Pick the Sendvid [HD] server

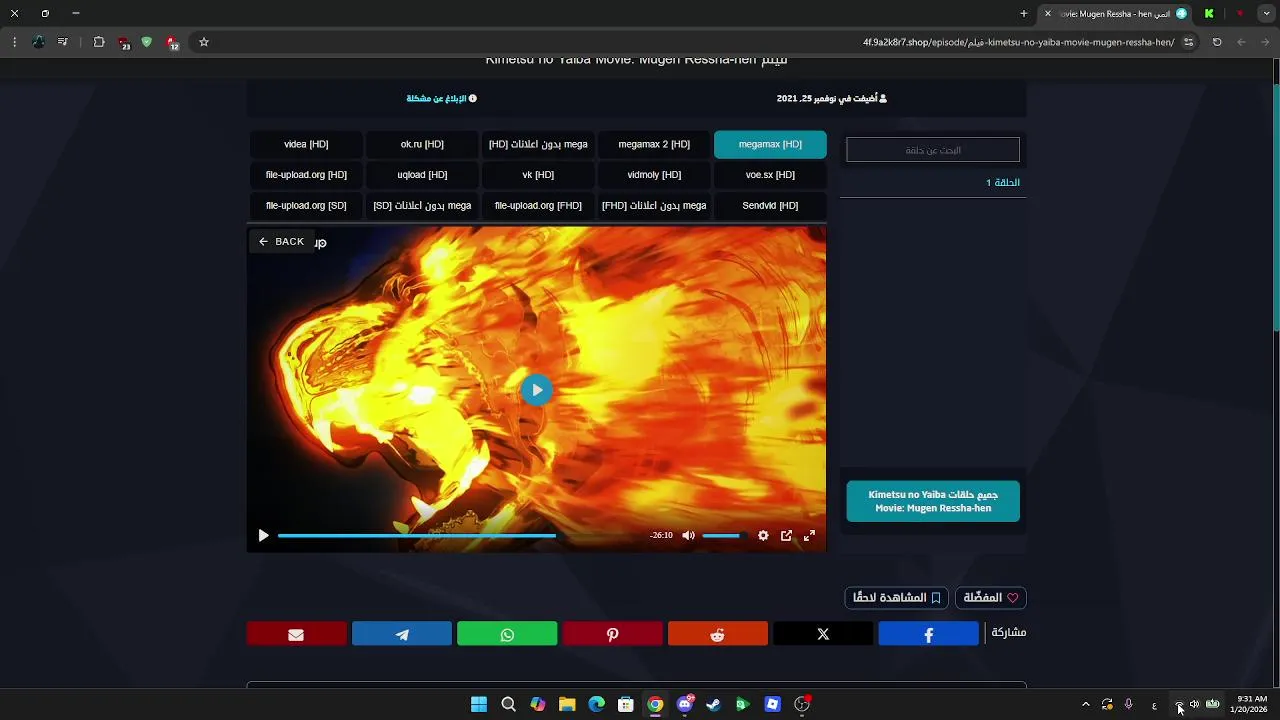(770, 206)
